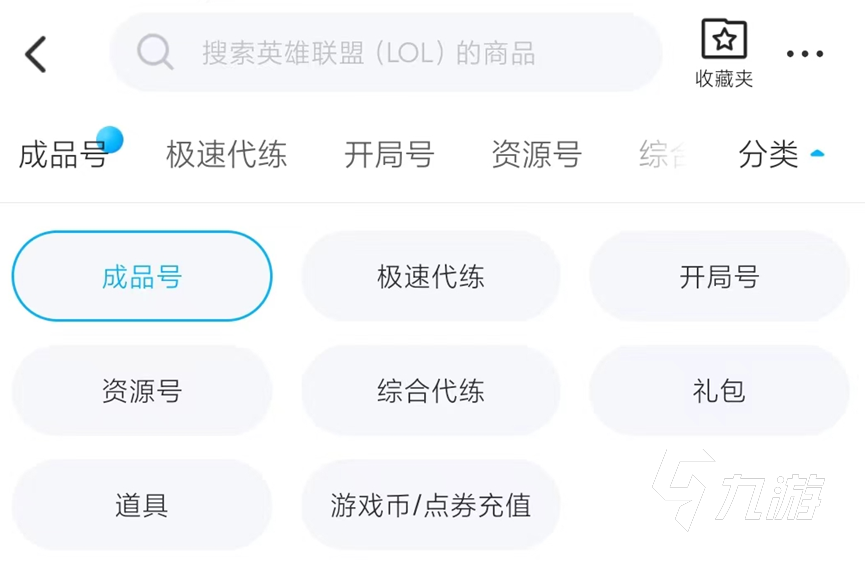Screen dimensions: 865x562
Task: Select the highlighted 成品号 category chip
Action: (142, 276)
